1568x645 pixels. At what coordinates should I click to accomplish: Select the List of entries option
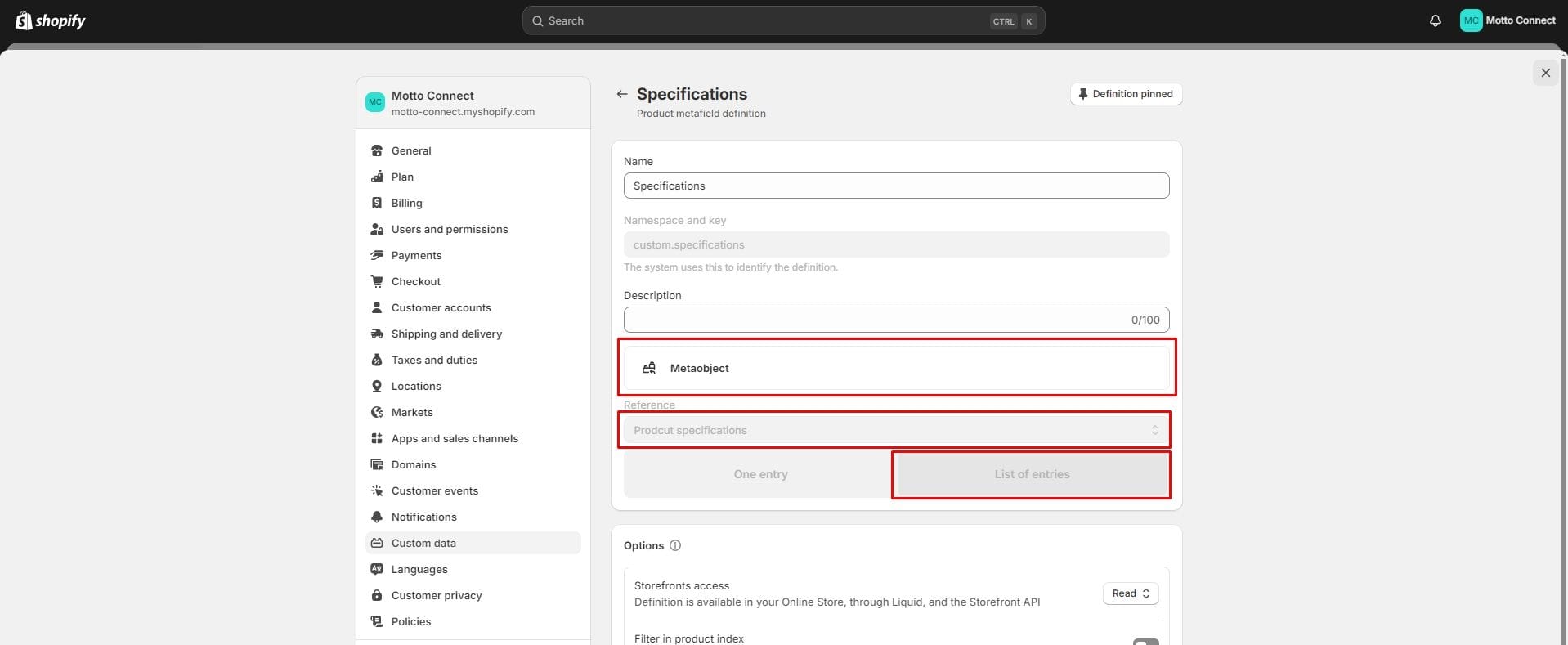pyautogui.click(x=1032, y=474)
